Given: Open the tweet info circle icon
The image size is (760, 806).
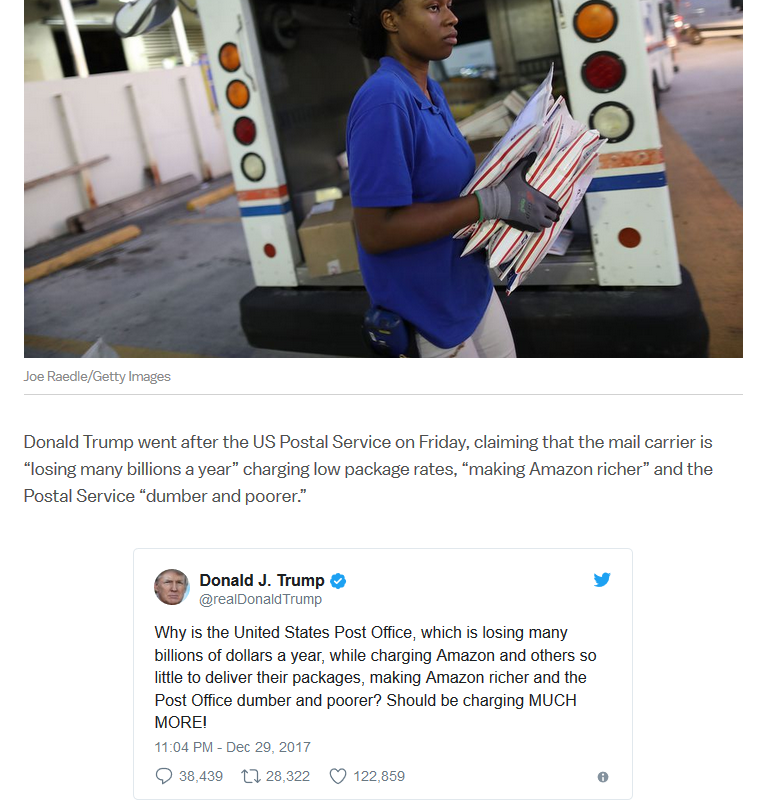Looking at the screenshot, I should coord(603,777).
